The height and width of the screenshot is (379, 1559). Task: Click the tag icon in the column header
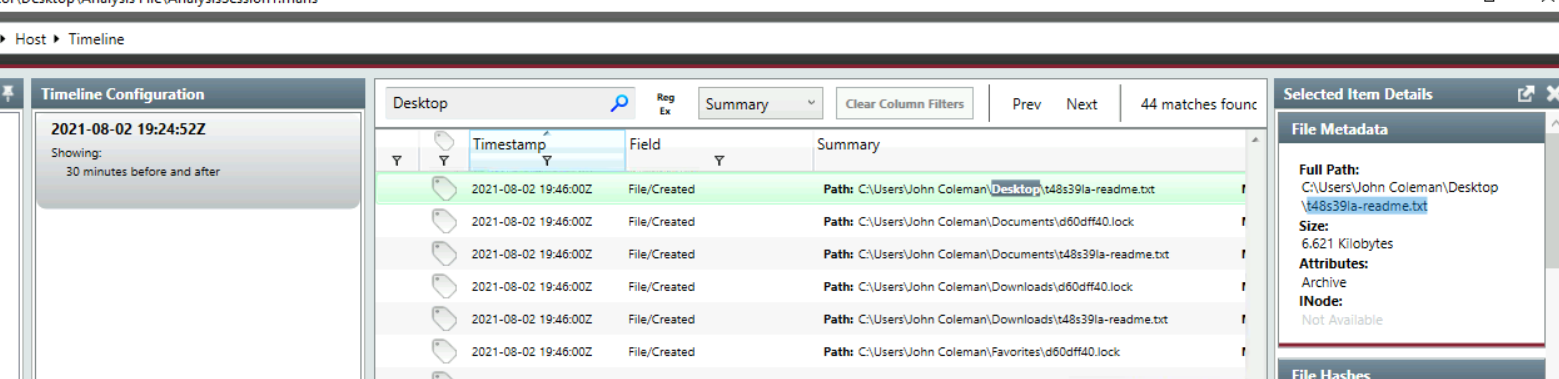click(444, 142)
